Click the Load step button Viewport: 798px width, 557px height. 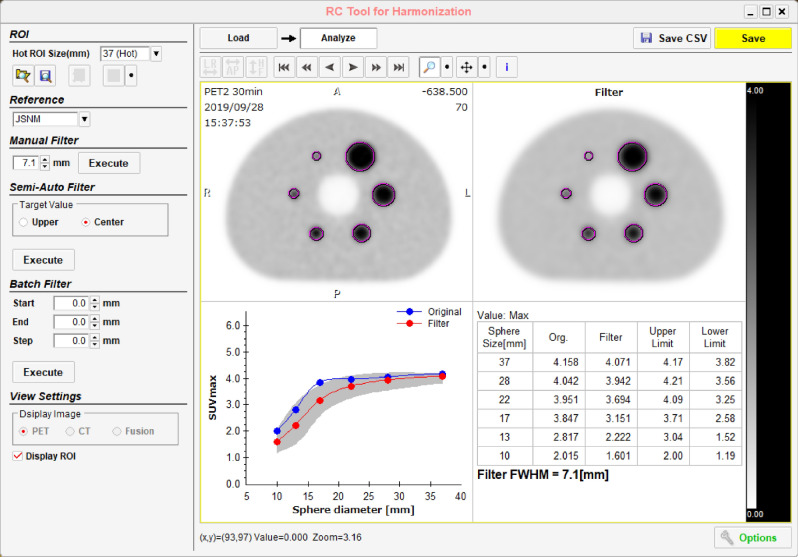(x=238, y=38)
